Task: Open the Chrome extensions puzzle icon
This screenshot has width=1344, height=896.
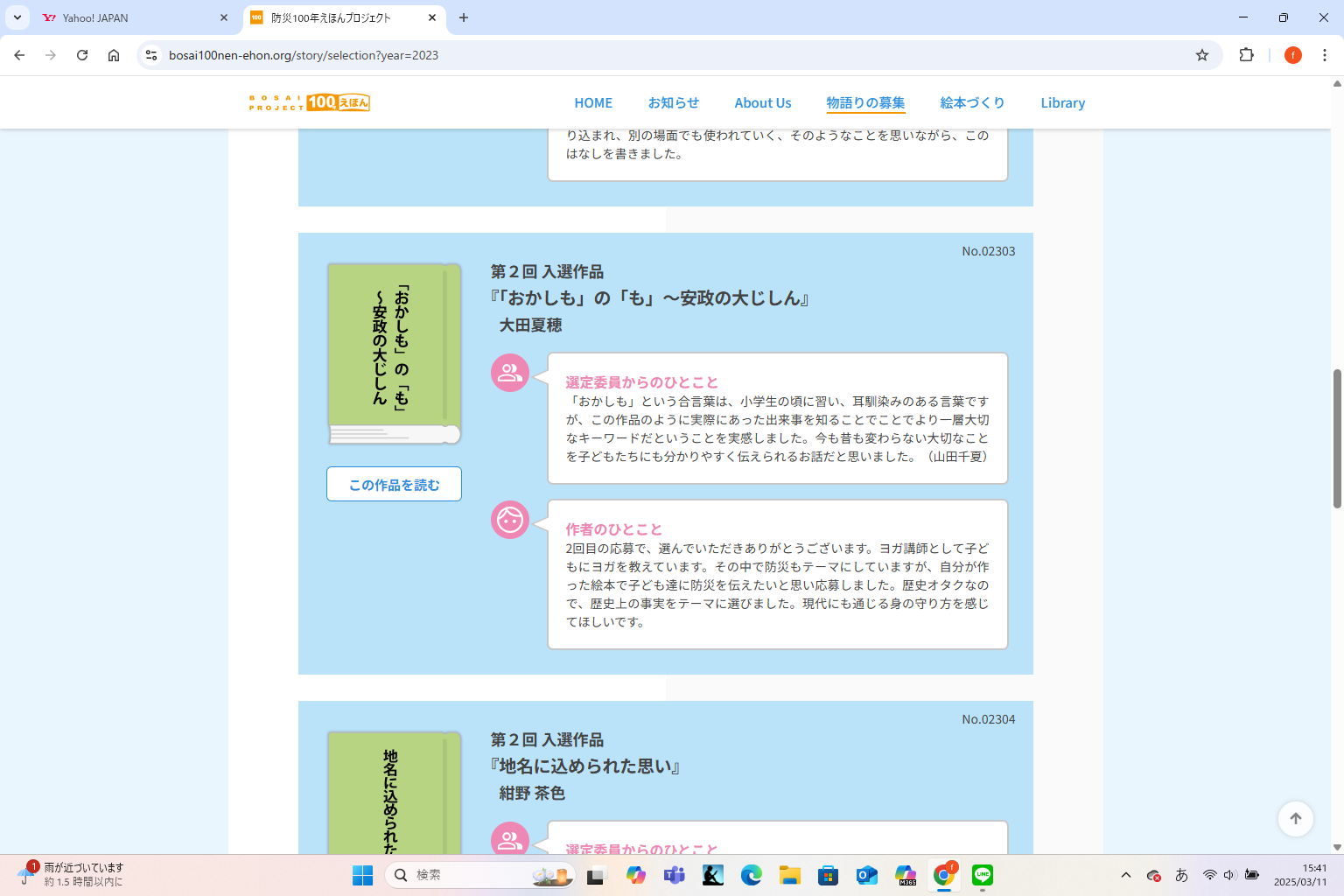Action: tap(1246, 55)
